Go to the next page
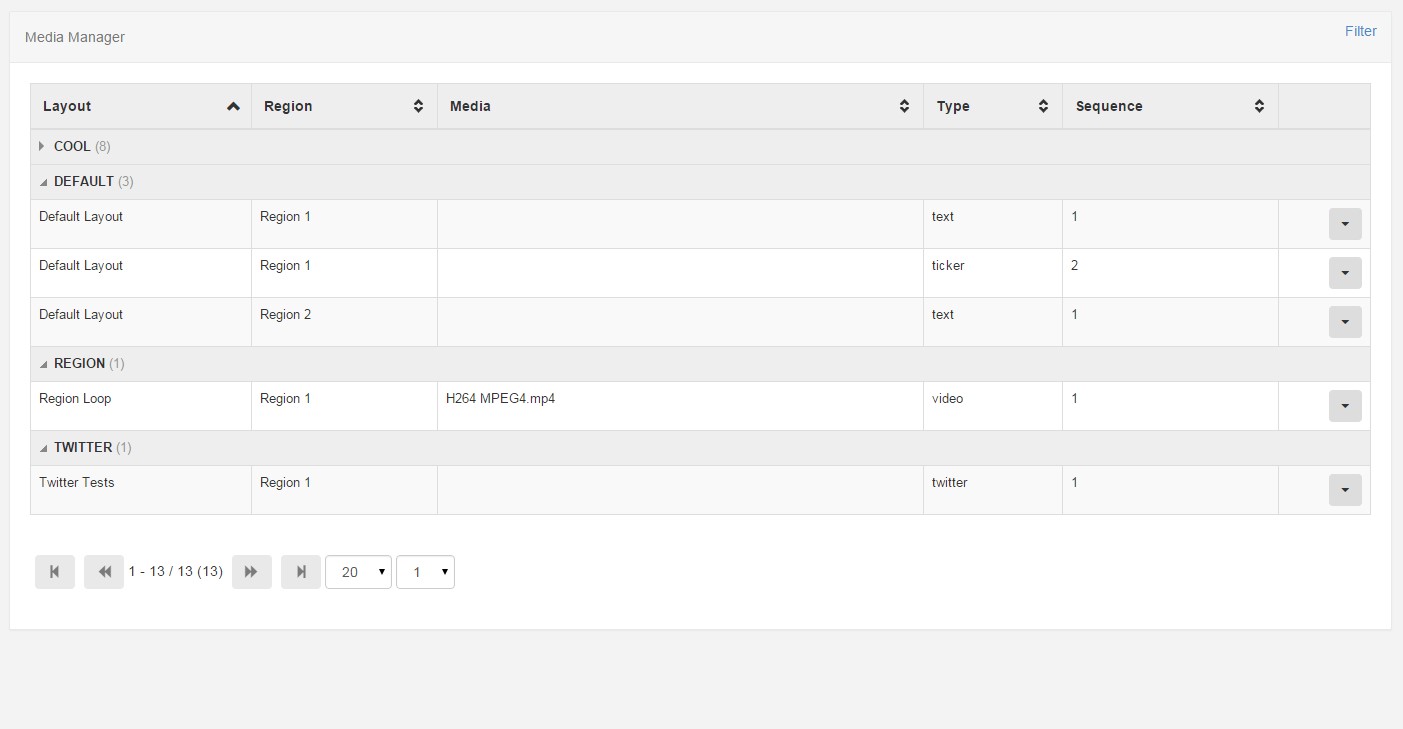1403x729 pixels. pos(252,572)
